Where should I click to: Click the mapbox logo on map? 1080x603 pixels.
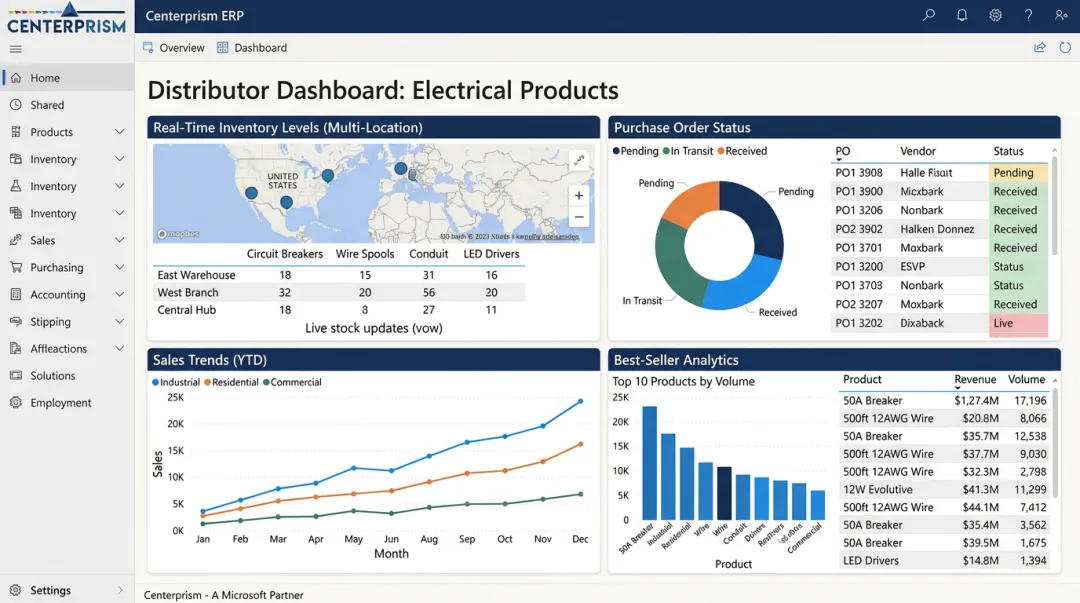point(178,234)
